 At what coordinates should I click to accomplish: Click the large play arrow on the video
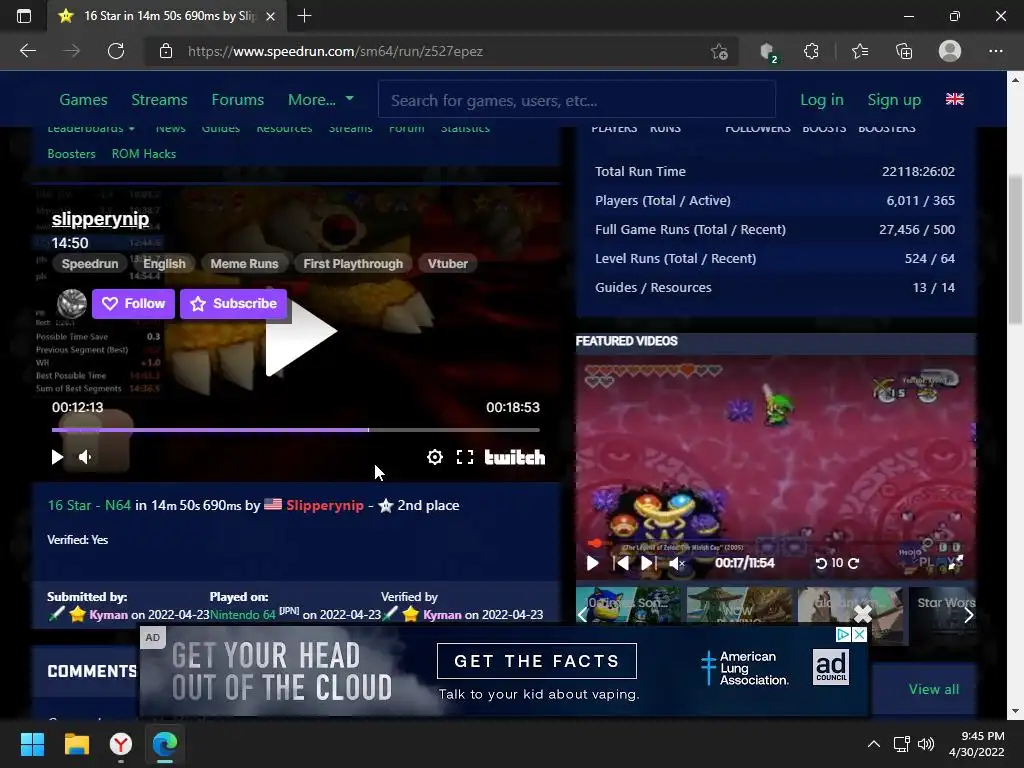(300, 331)
